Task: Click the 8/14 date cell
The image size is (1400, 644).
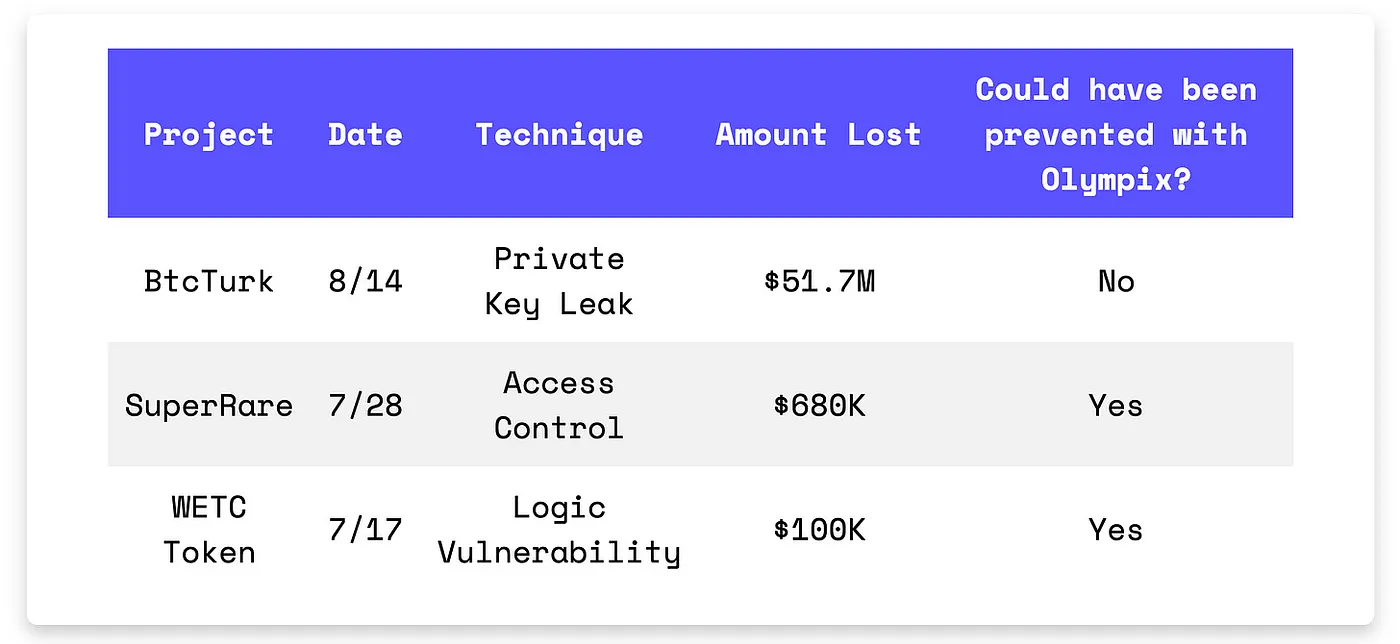Action: pos(365,281)
